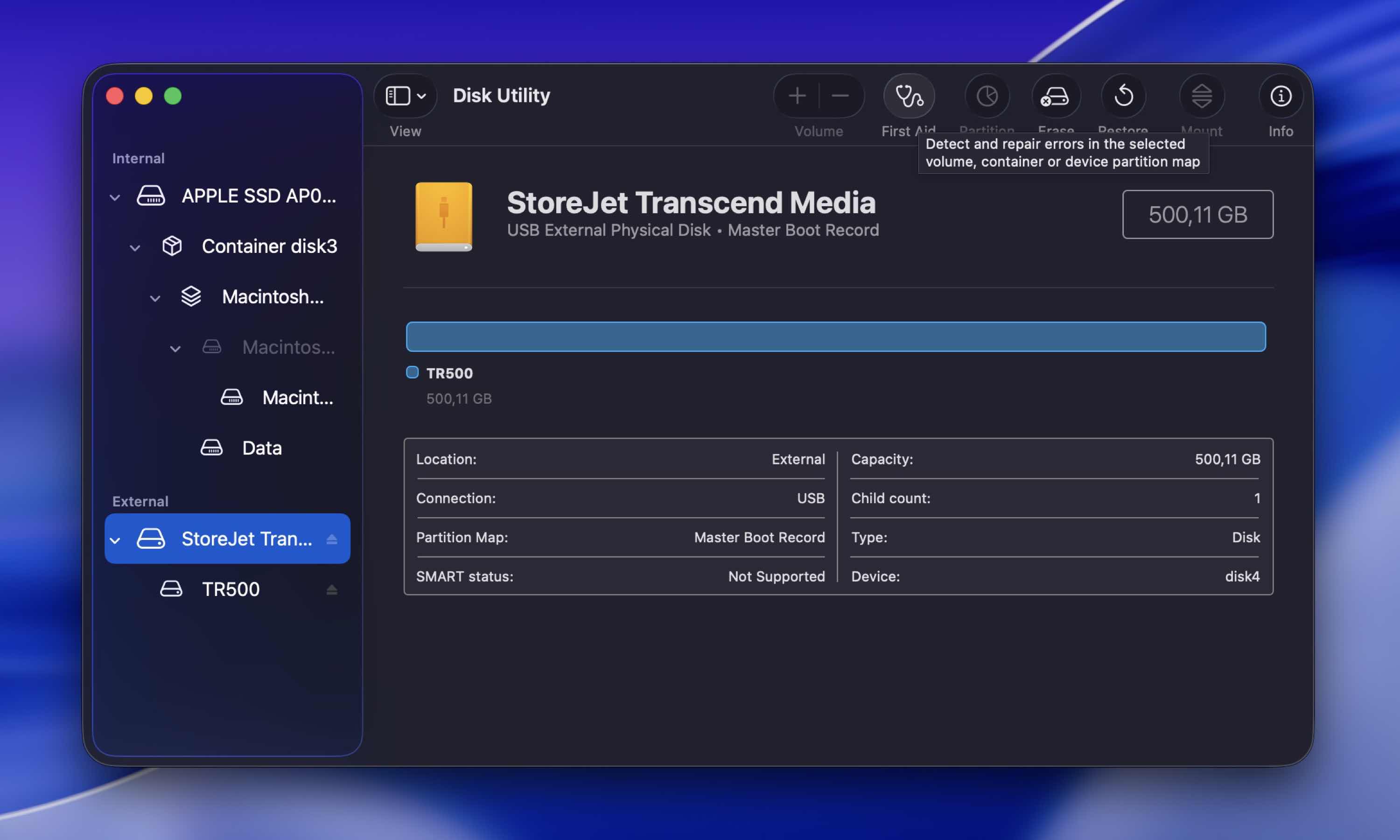
Task: Close the Disk Utility window
Action: point(115,96)
